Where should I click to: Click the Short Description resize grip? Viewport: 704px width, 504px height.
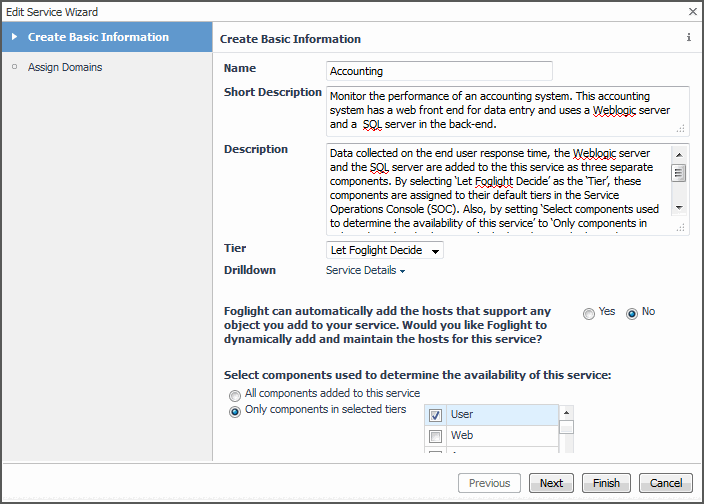coord(680,128)
